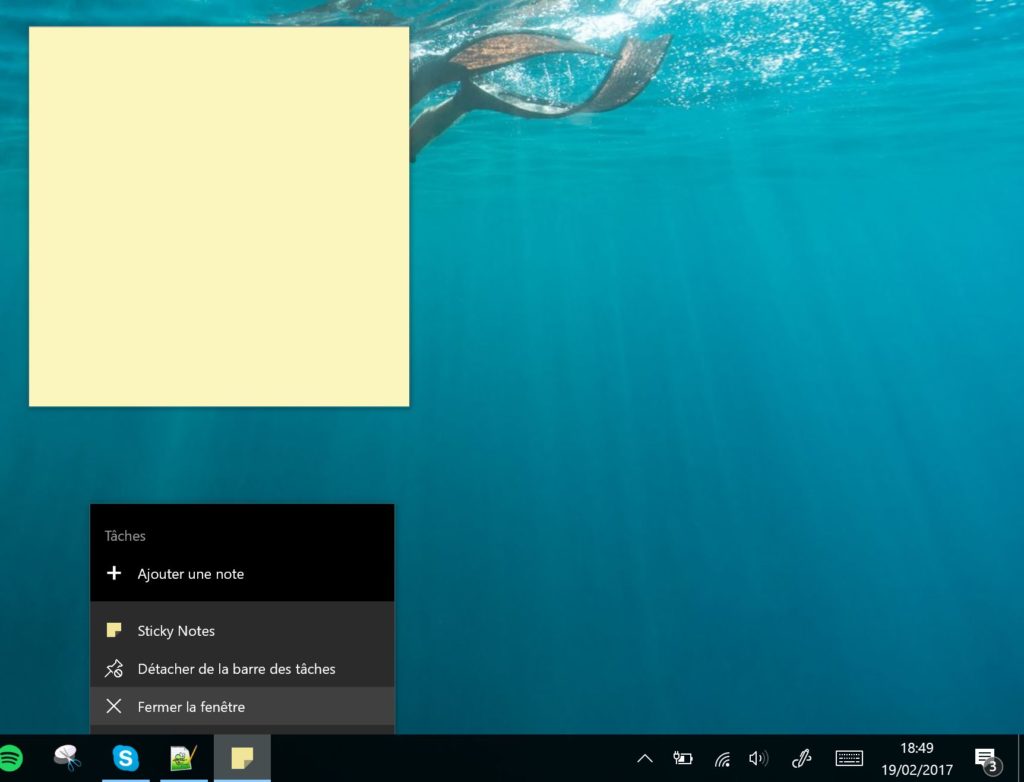Screen dimensions: 1024x782
Task: Open the volume control in the tray
Action: pyautogui.click(x=758, y=759)
